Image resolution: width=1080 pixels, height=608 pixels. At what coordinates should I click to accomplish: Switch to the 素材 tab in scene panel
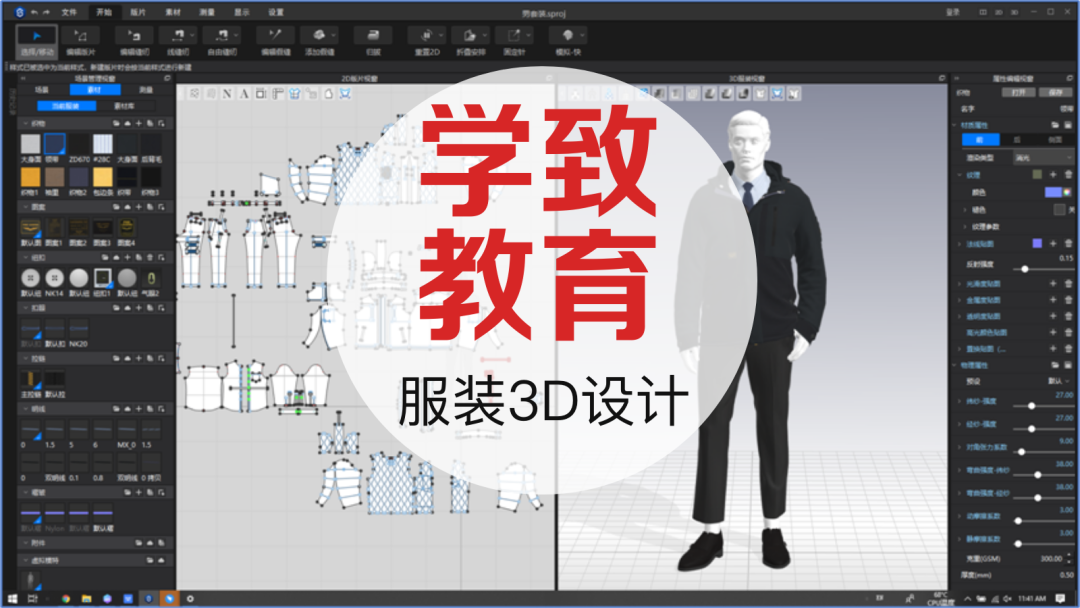[x=94, y=89]
